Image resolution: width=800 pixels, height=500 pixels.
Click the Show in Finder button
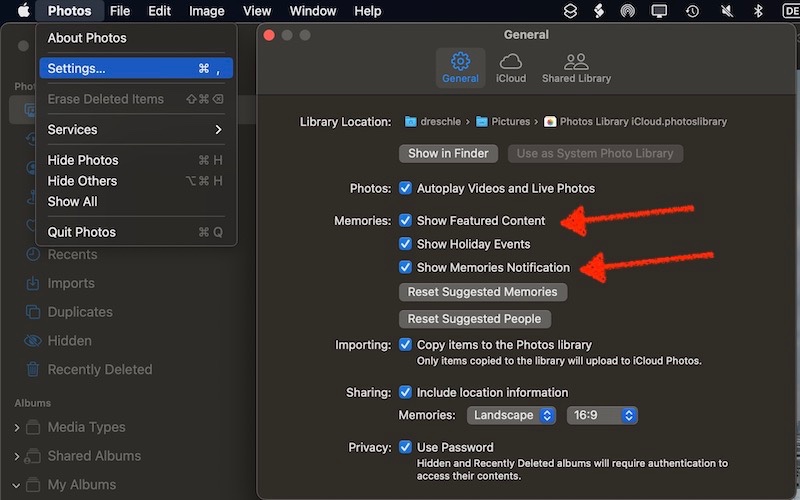pos(448,153)
